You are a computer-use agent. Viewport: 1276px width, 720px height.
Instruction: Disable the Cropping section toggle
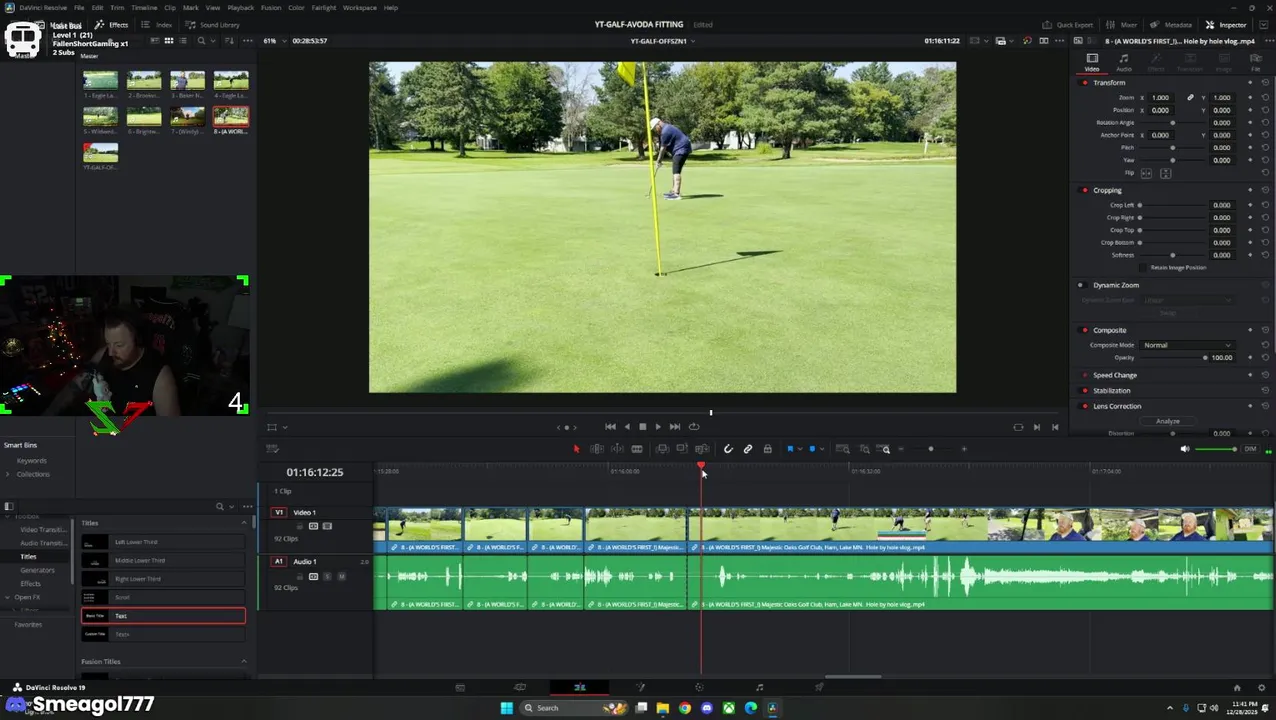(x=1085, y=190)
